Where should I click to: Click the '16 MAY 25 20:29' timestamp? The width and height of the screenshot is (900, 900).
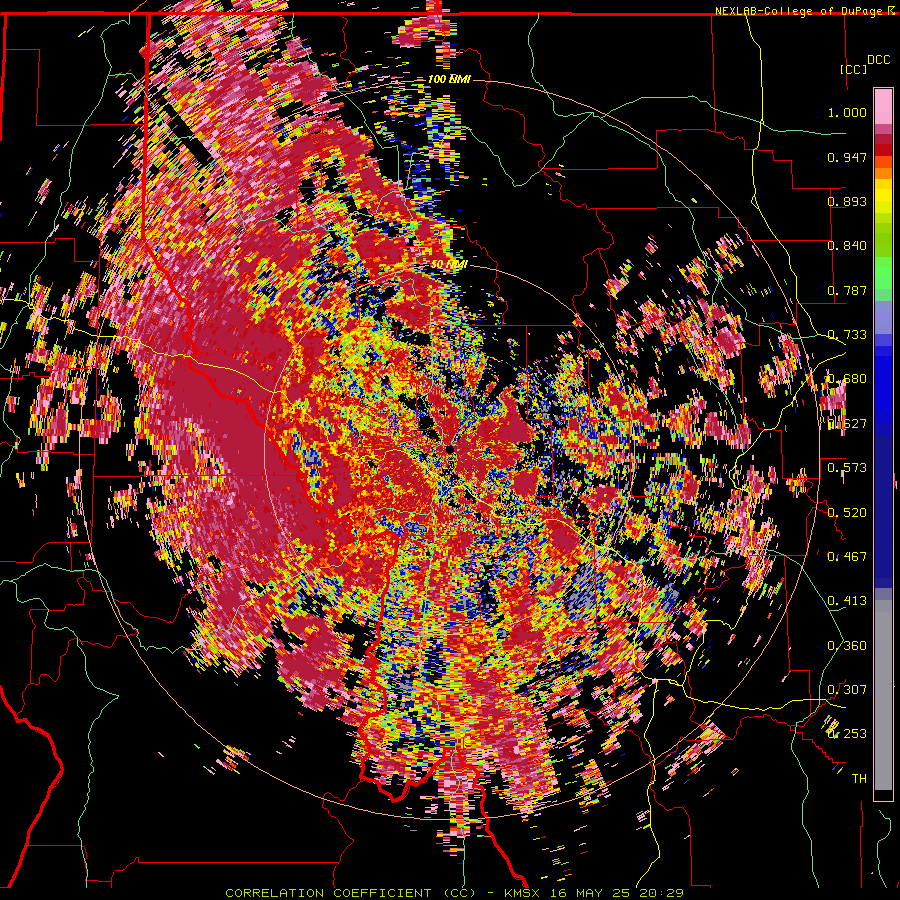pyautogui.click(x=616, y=893)
